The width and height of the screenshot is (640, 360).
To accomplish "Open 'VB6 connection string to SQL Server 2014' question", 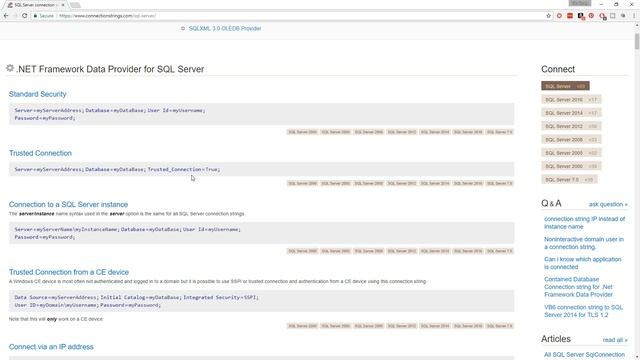I will (x=583, y=311).
